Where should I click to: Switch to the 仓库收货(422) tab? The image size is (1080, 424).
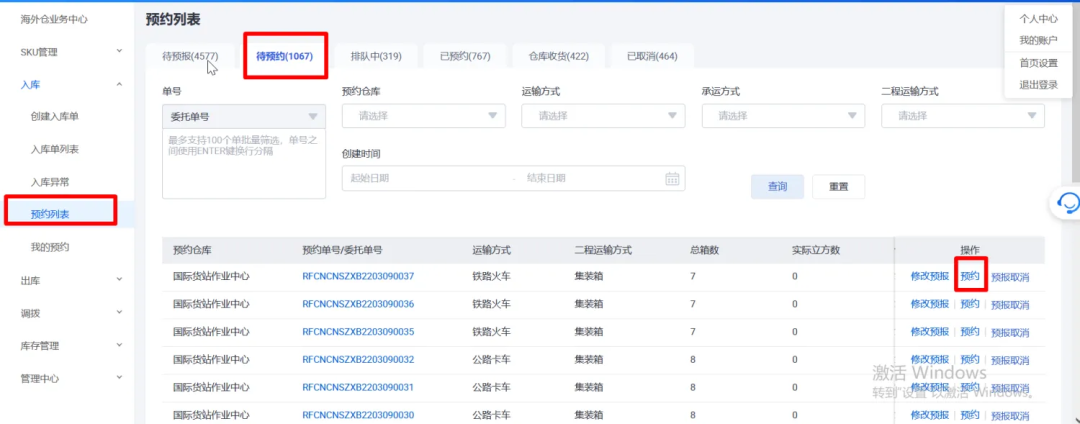click(x=559, y=56)
